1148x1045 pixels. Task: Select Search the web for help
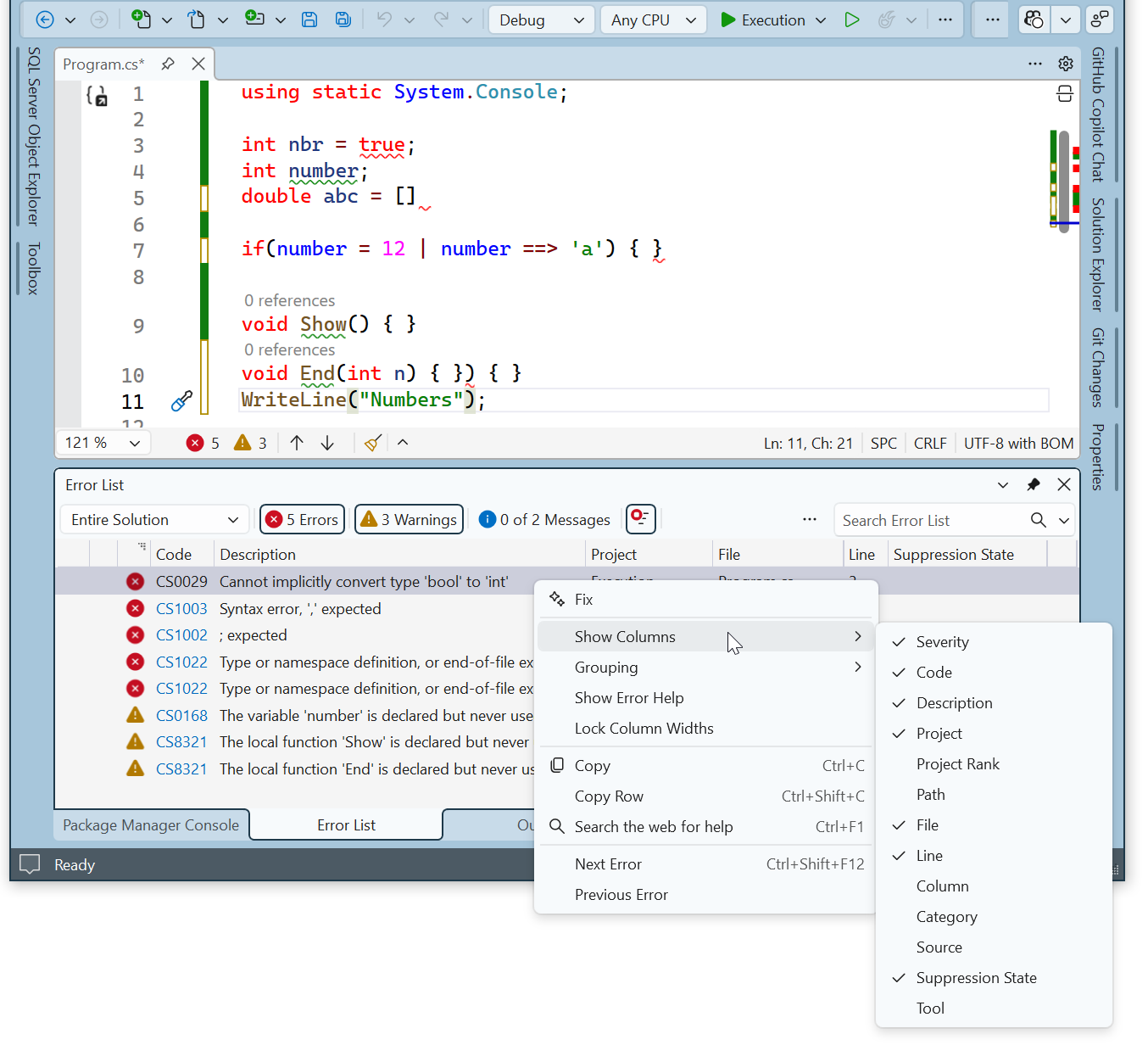pyautogui.click(x=705, y=827)
